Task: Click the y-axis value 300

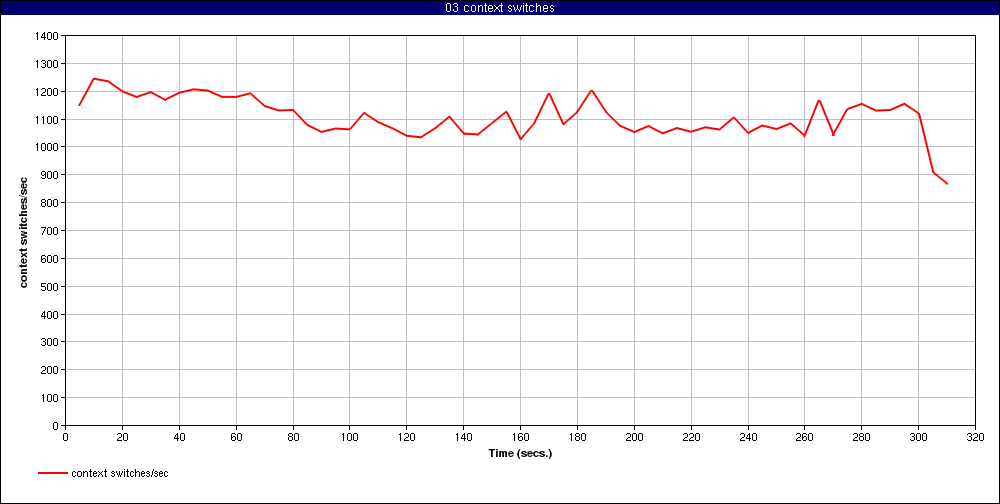Action: [50, 342]
